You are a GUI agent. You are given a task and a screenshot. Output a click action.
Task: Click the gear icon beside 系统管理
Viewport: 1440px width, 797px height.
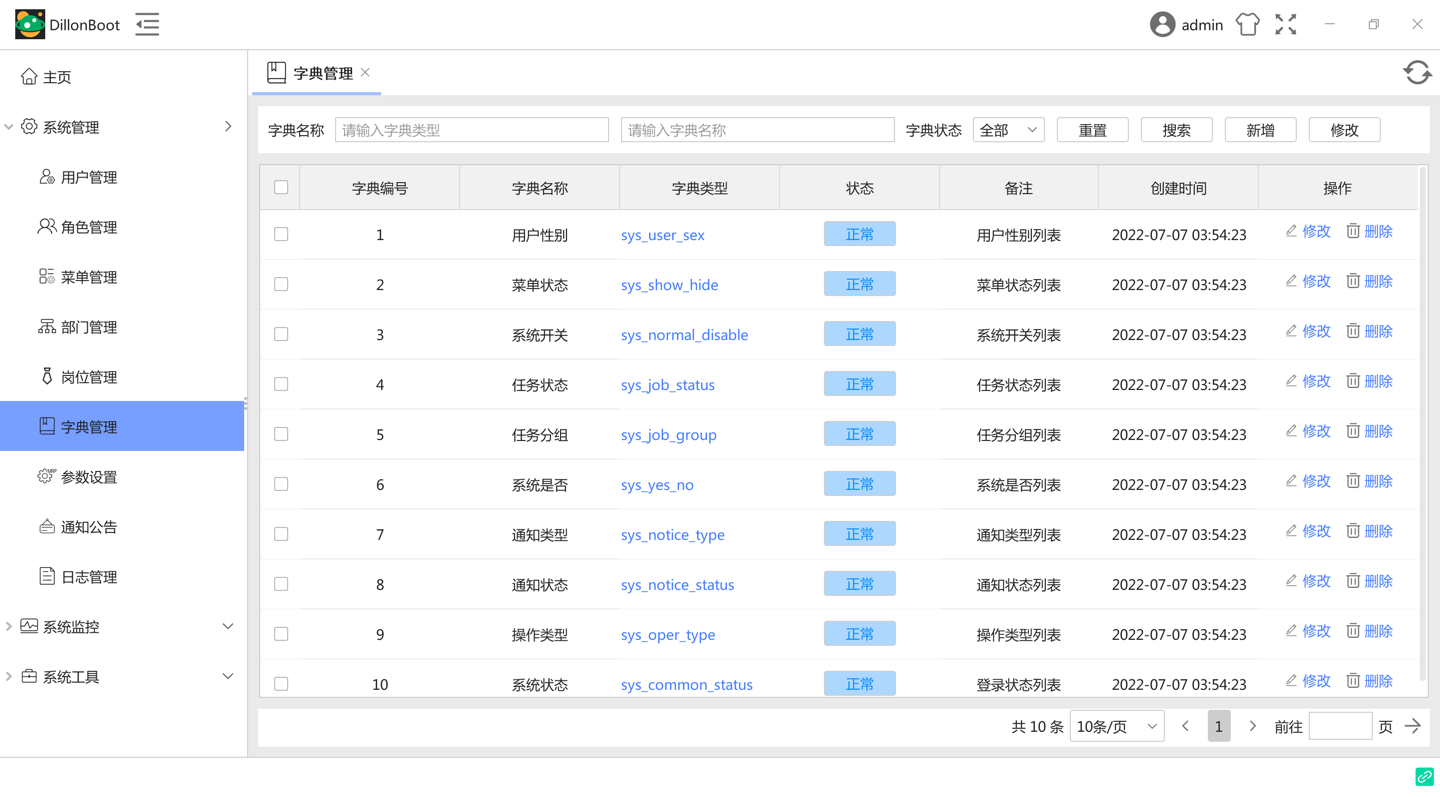[x=29, y=126]
